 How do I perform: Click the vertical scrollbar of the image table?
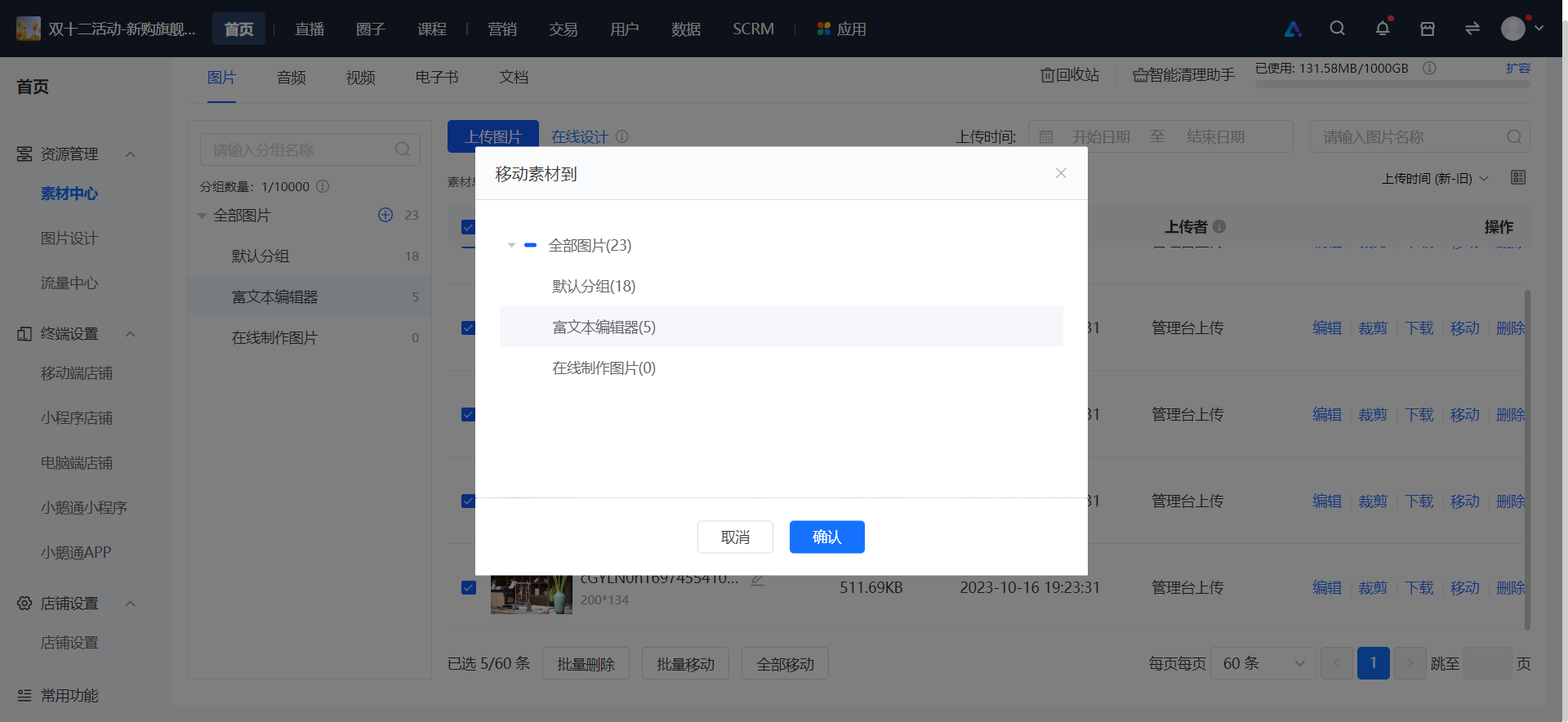coord(1527,459)
